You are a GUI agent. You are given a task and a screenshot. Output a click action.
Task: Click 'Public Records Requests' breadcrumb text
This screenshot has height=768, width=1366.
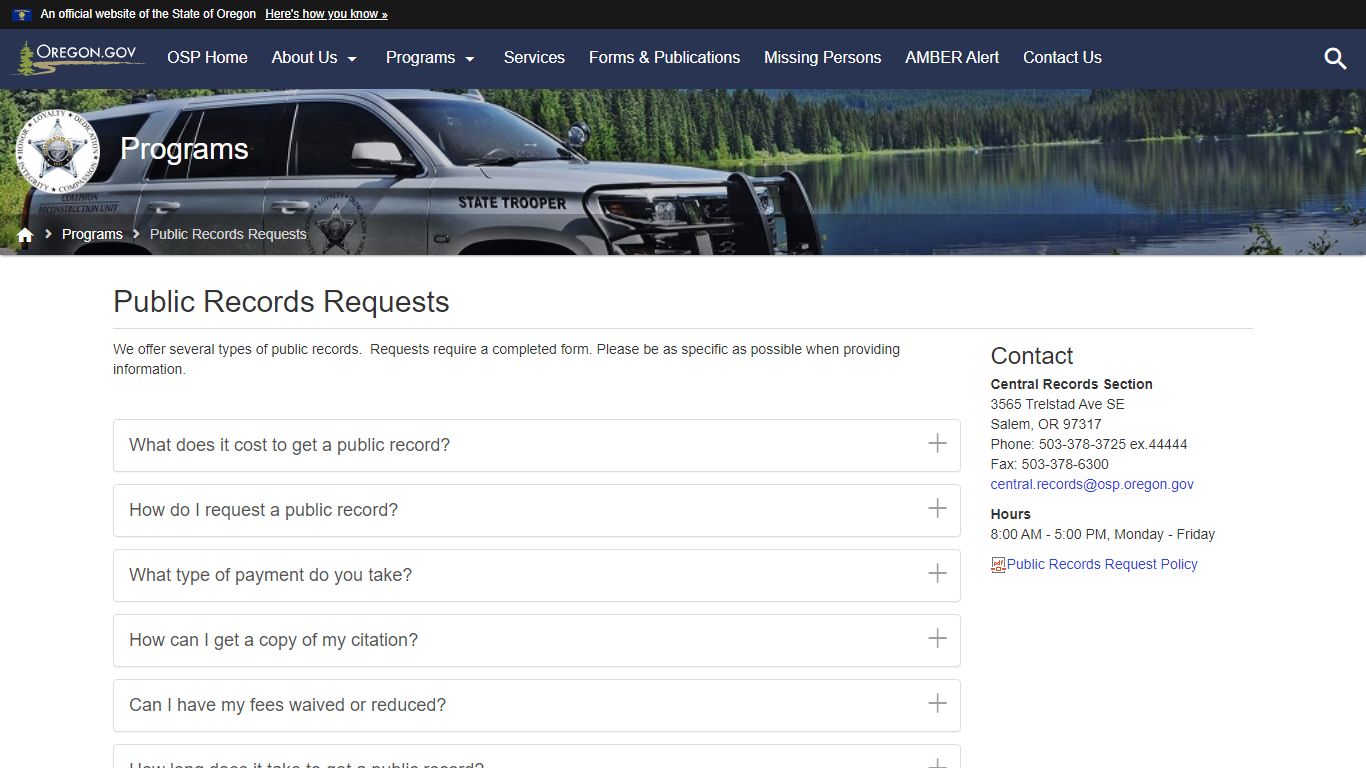[x=228, y=234]
